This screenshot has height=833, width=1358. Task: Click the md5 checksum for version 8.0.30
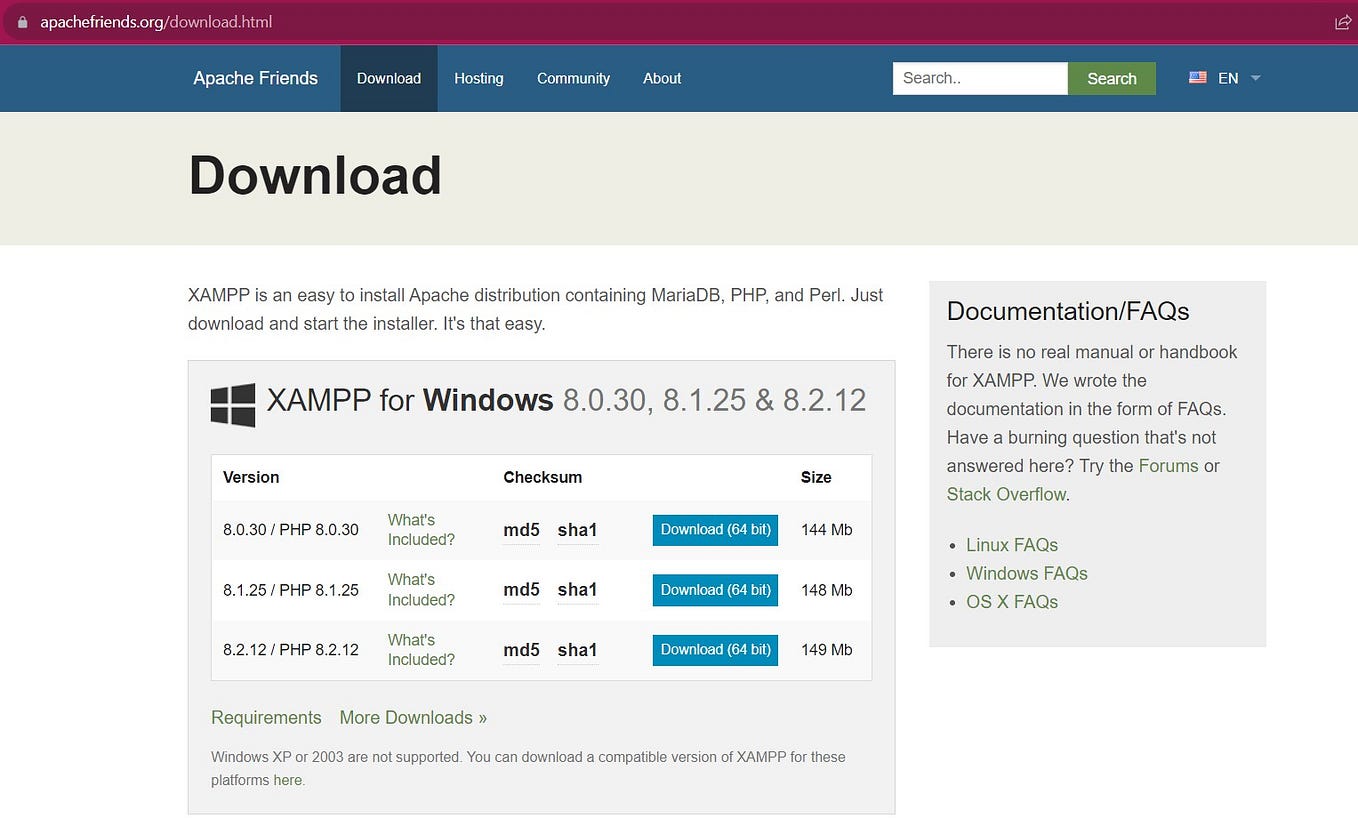[520, 530]
